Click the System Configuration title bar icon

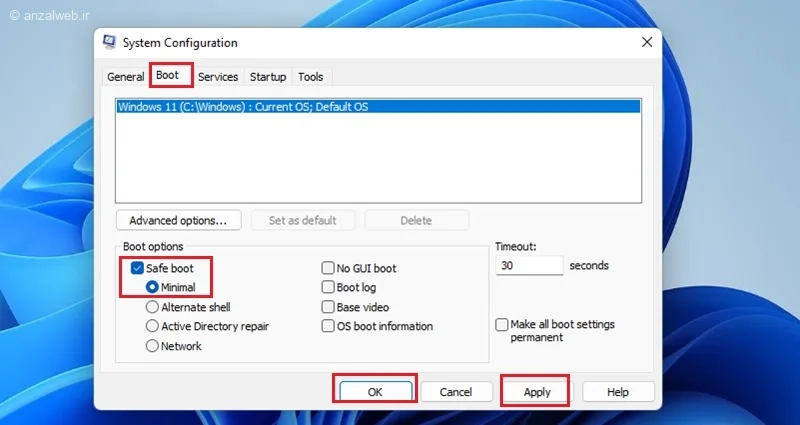coord(109,42)
